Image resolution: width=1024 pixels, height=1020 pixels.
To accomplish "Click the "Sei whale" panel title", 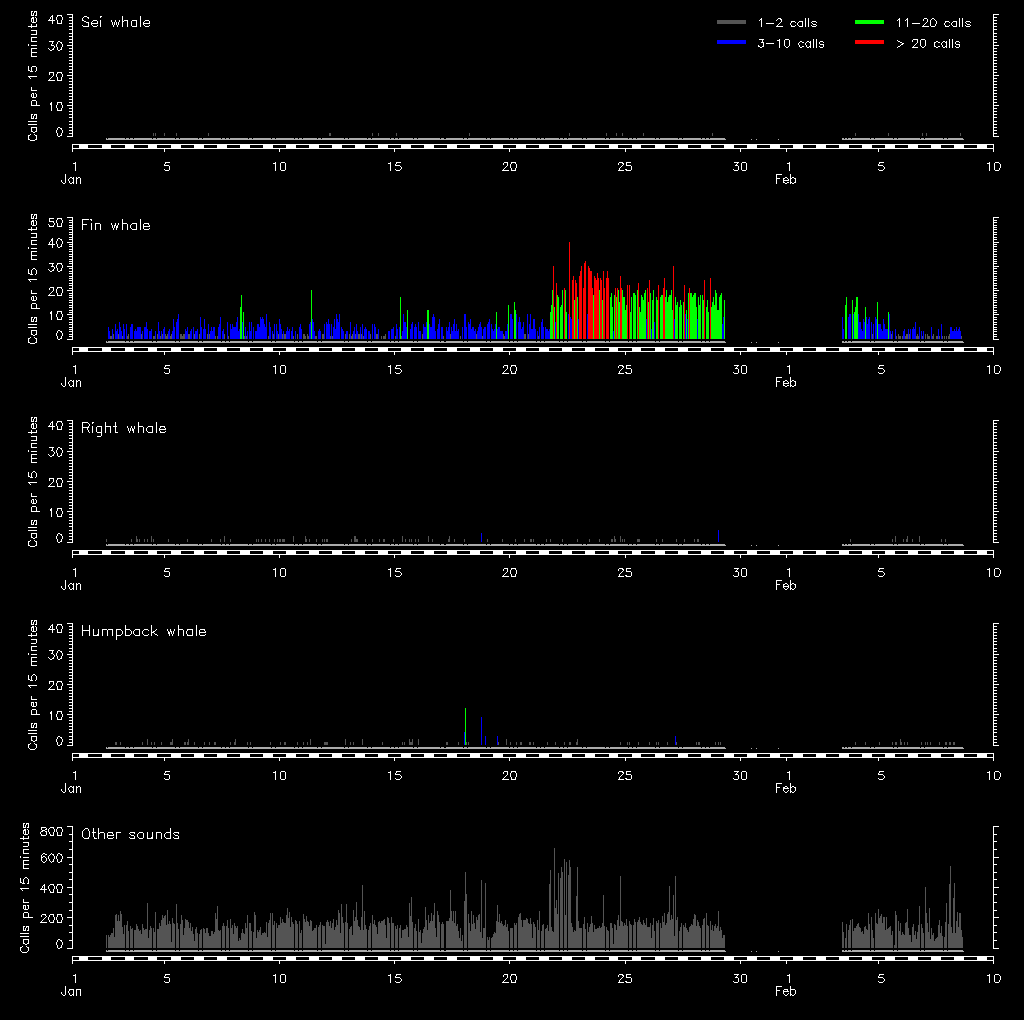I will tap(116, 22).
